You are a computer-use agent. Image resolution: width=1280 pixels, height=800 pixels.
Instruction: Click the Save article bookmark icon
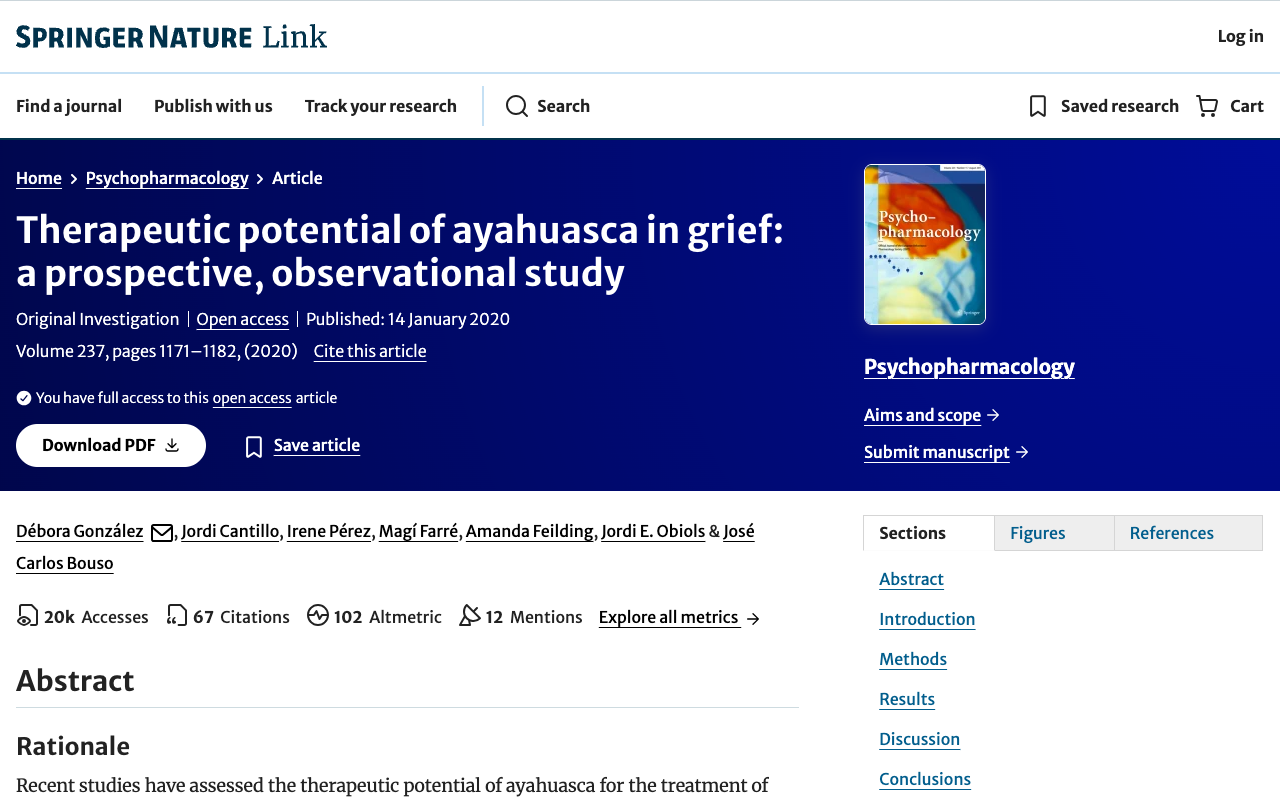point(254,446)
